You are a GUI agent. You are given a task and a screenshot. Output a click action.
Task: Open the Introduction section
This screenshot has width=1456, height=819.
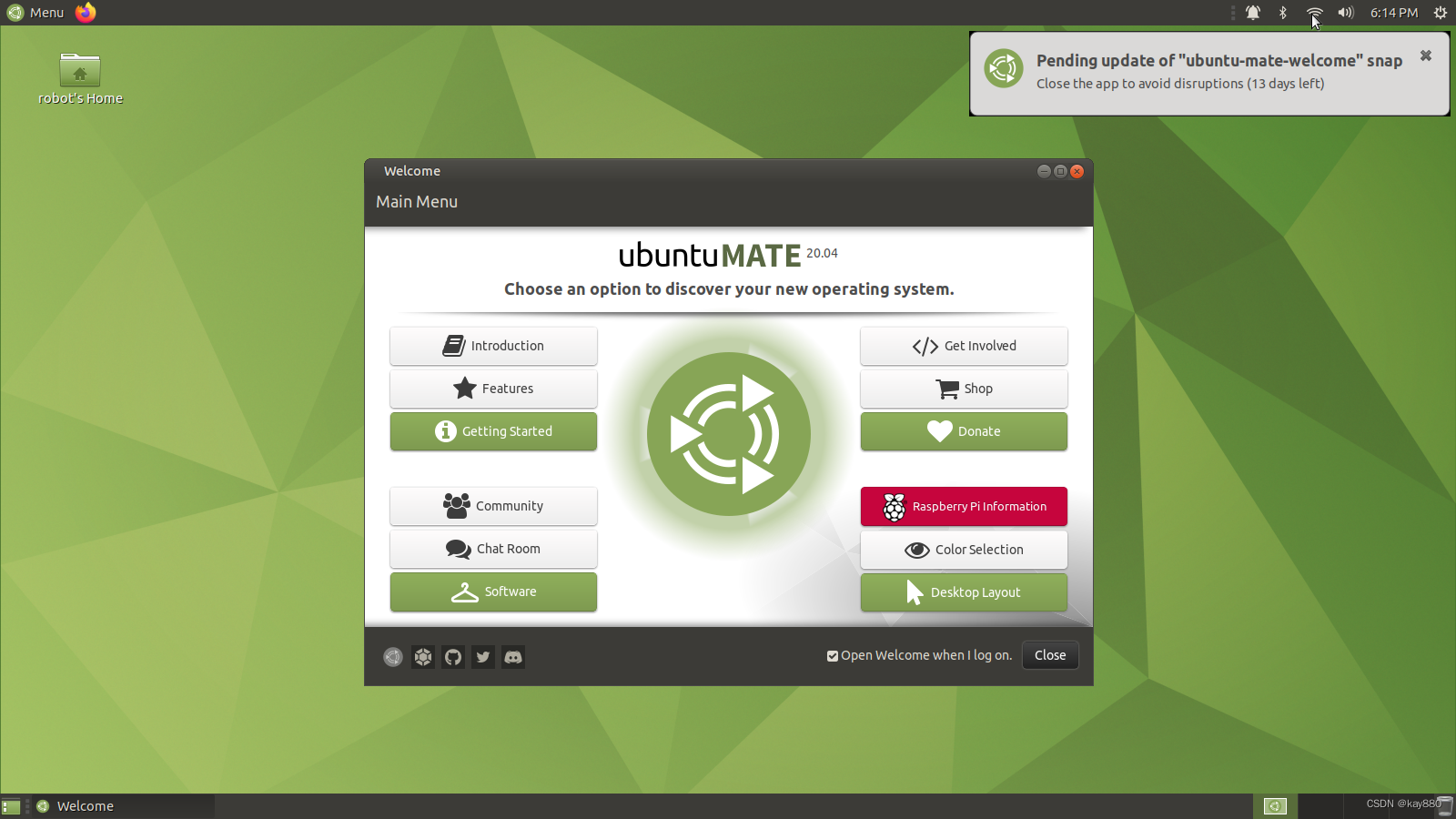[x=493, y=346]
